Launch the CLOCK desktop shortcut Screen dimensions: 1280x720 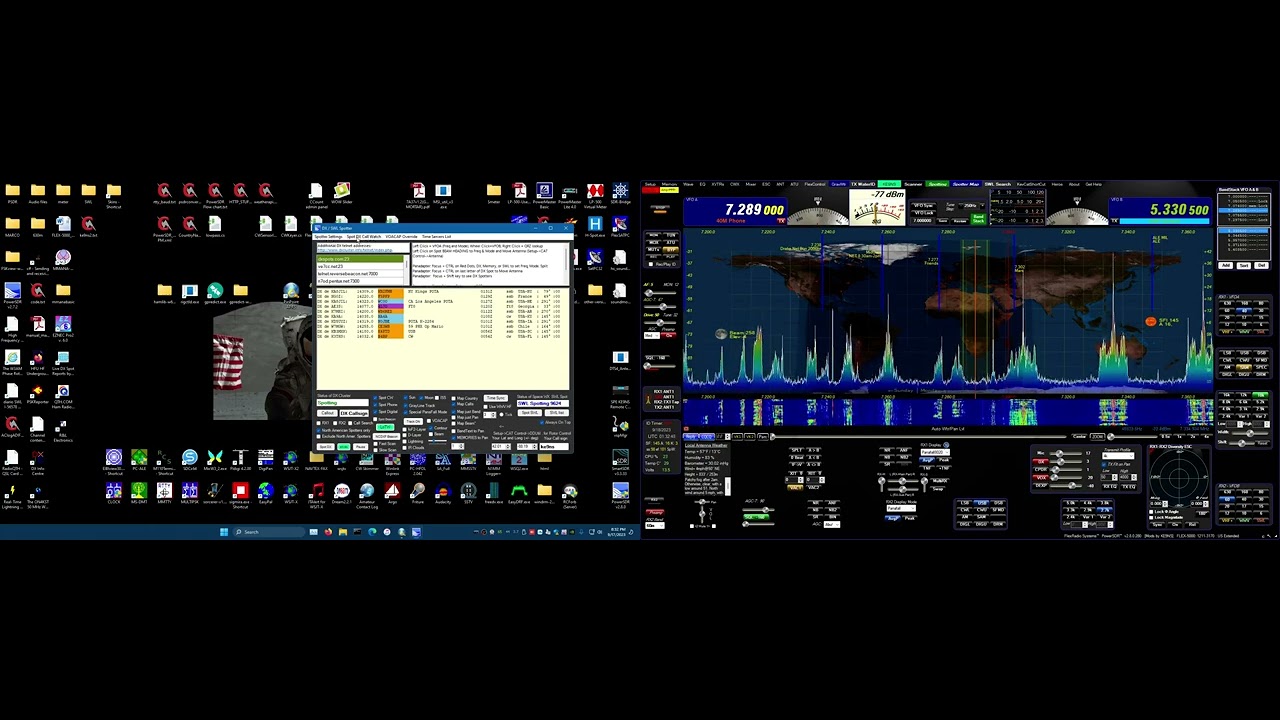pyautogui.click(x=114, y=493)
